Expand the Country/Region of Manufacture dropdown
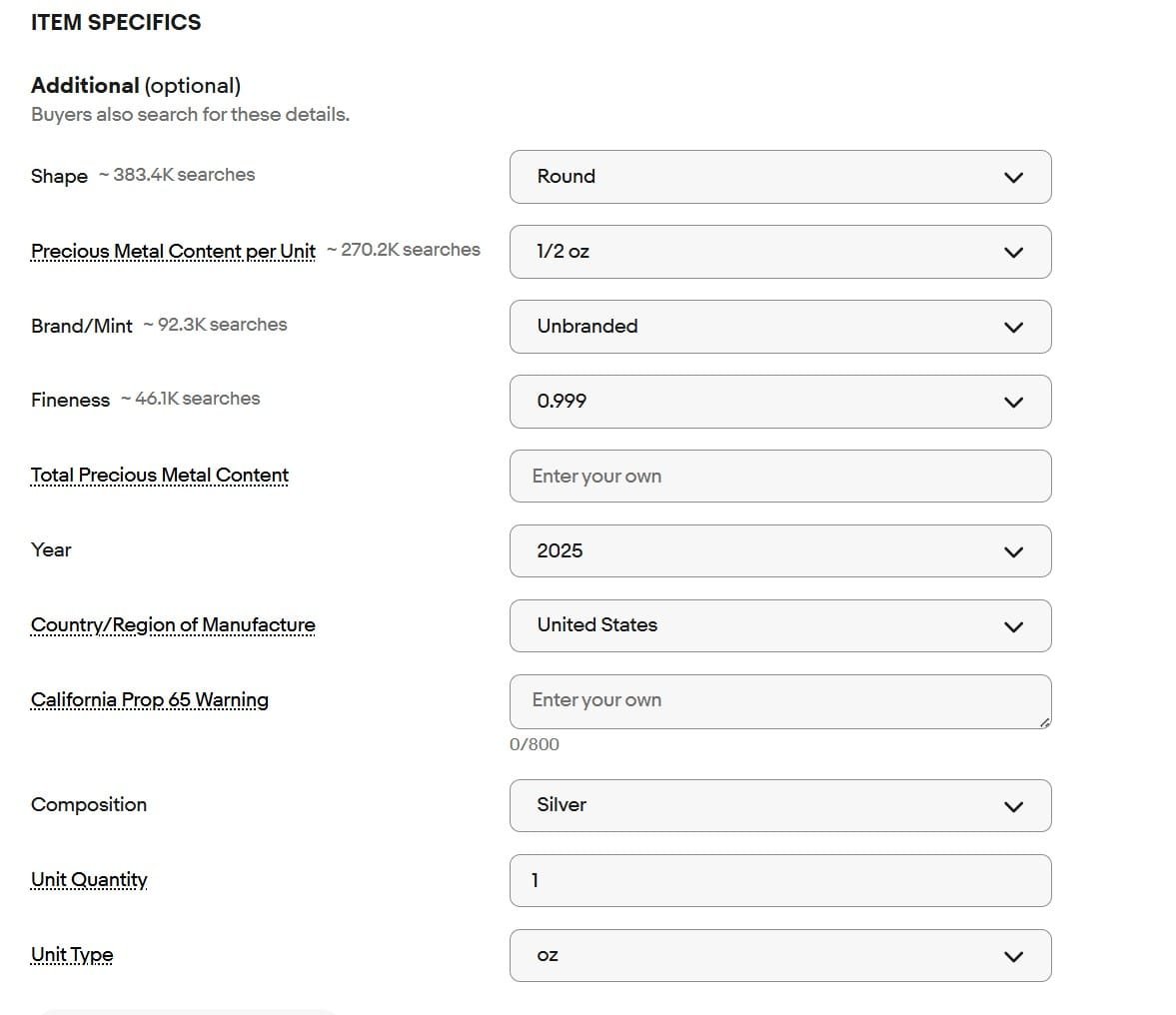The width and height of the screenshot is (1176, 1015). (x=779, y=626)
